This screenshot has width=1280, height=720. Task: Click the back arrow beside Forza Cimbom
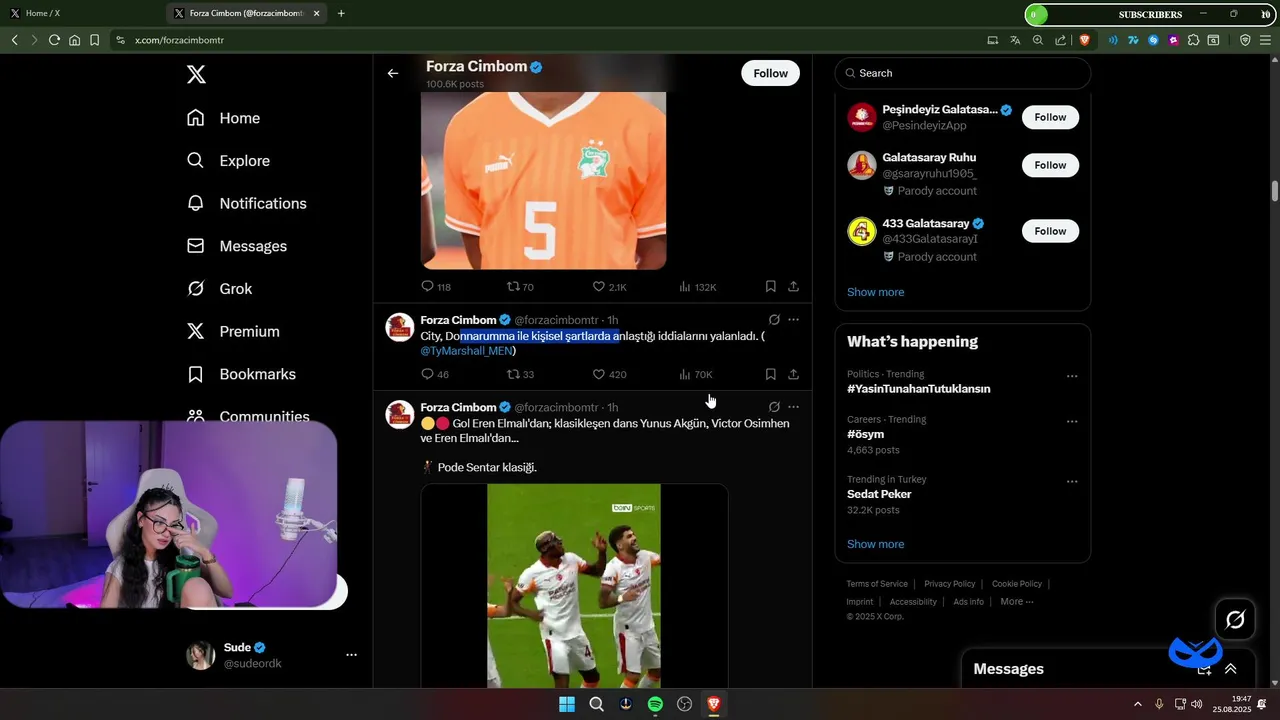[393, 73]
